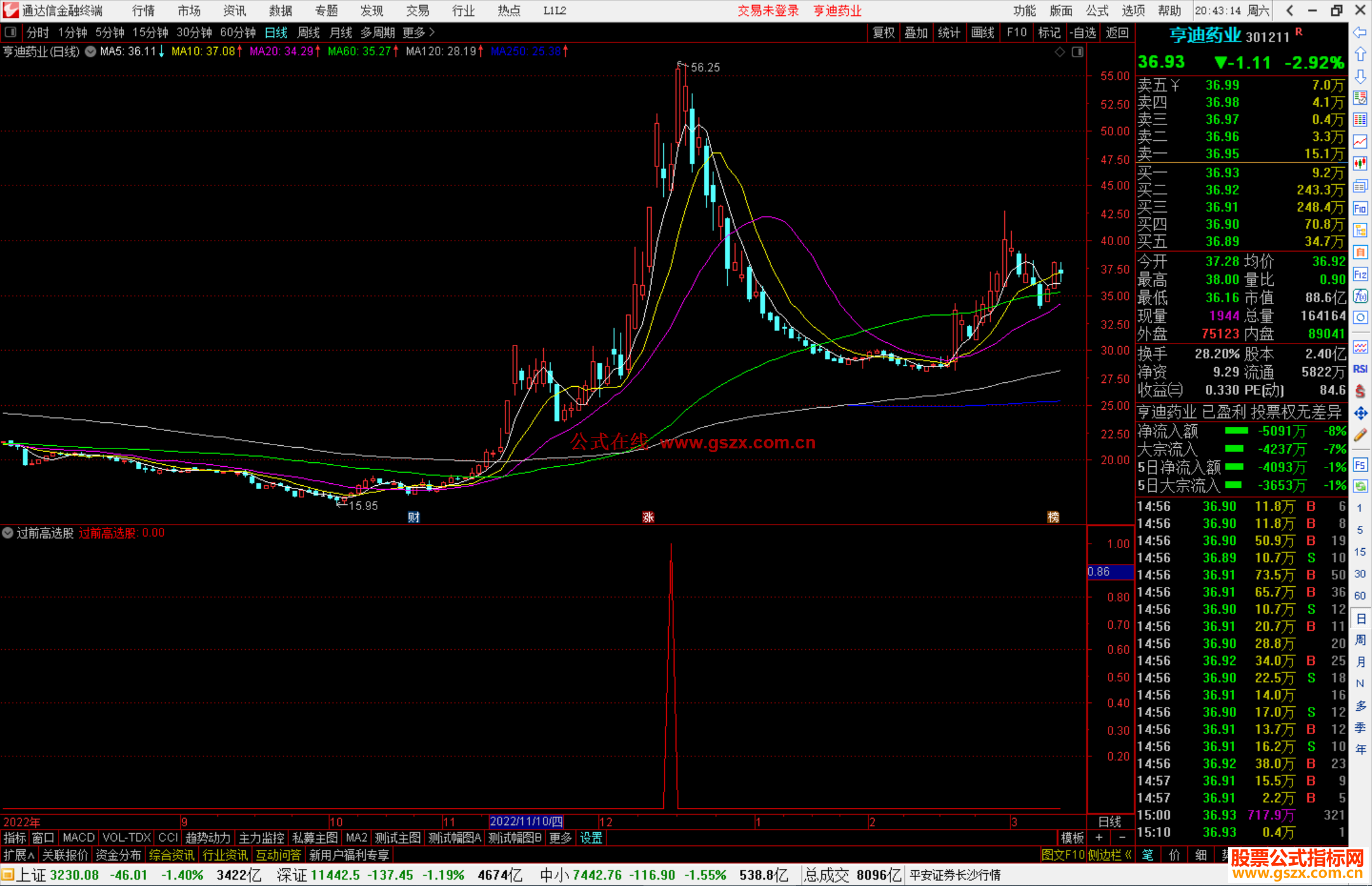Image resolution: width=1372 pixels, height=886 pixels.
Task: Click the green refresh icon in sidebar
Action: tap(1360, 487)
